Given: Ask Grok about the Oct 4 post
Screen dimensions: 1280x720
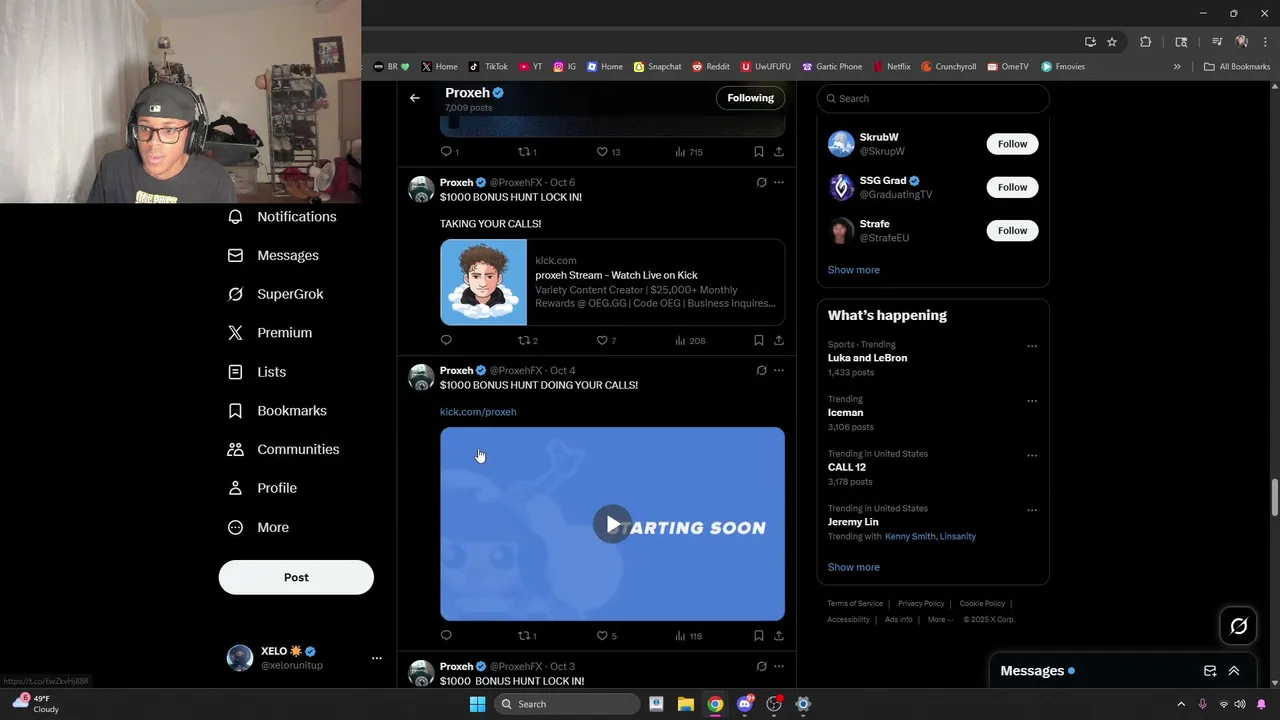Looking at the screenshot, I should [x=761, y=370].
